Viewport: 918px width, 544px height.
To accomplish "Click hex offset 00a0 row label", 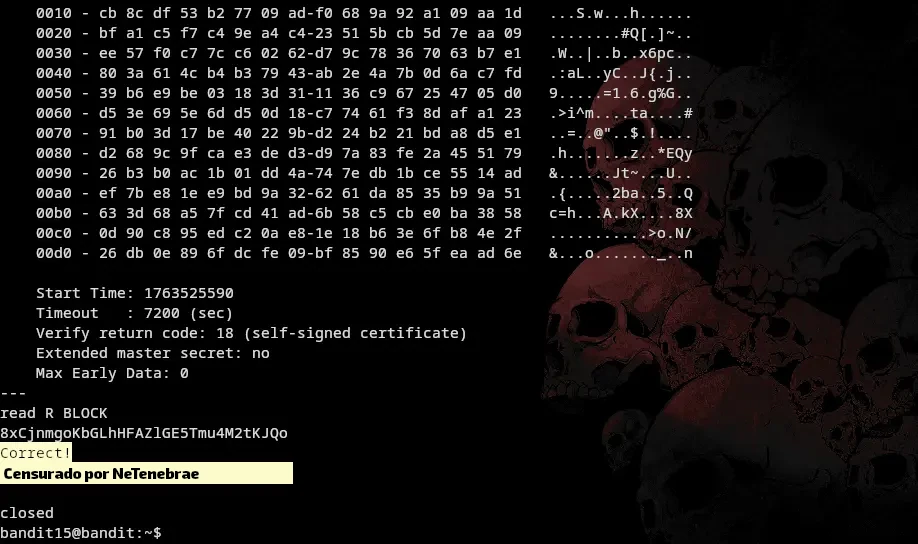I will tap(54, 193).
